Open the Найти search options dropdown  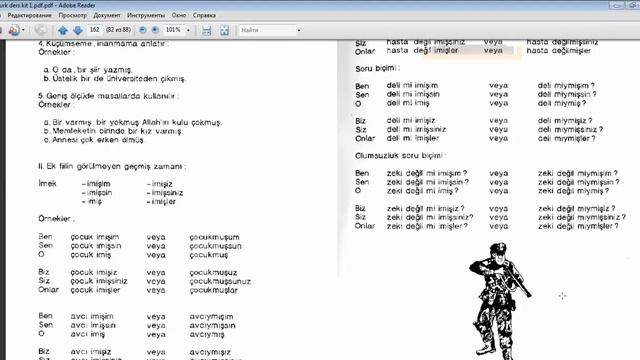tap(299, 30)
